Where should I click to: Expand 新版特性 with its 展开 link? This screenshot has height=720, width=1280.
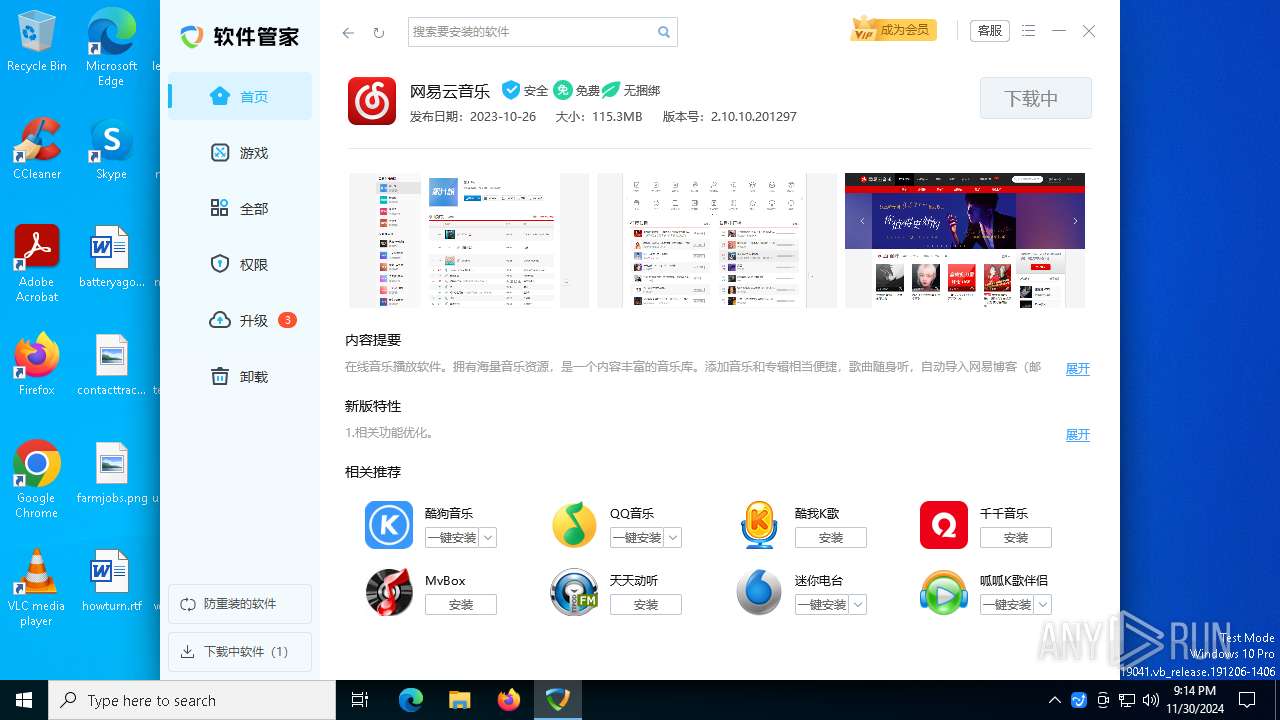tap(1077, 435)
